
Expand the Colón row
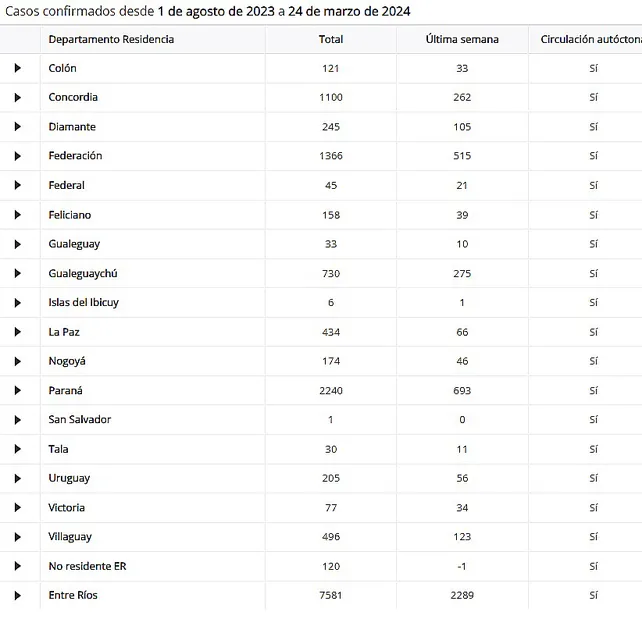(17, 68)
